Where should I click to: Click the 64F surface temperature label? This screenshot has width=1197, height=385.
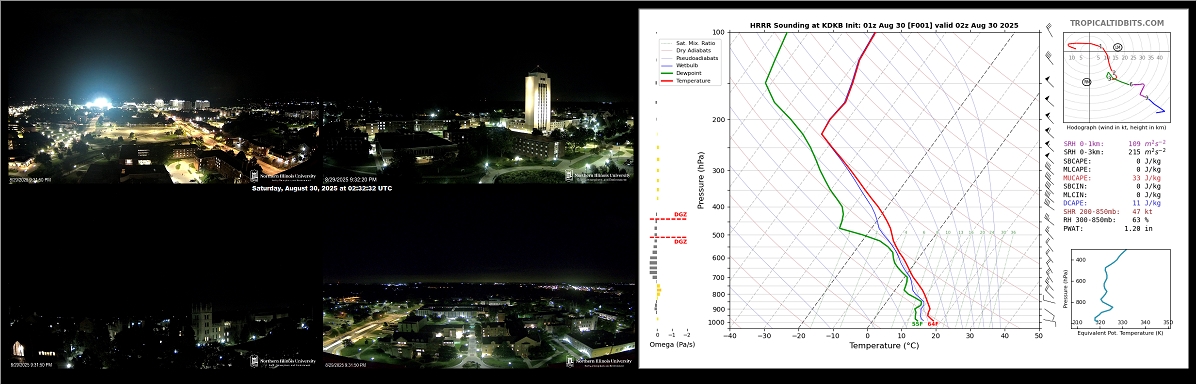932,324
